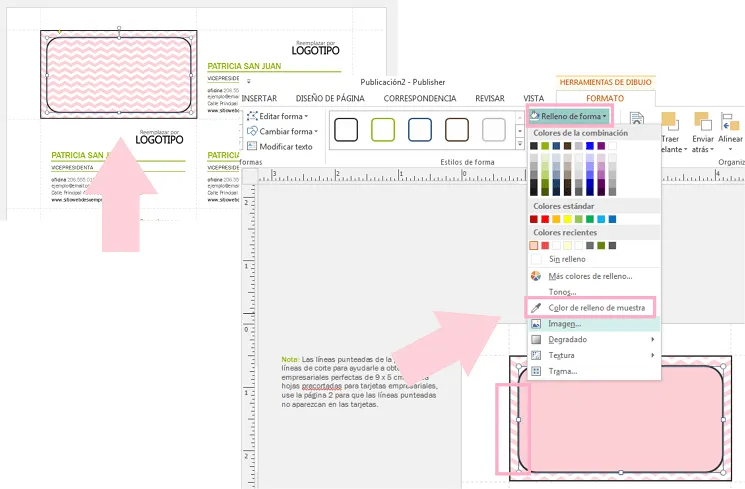This screenshot has width=745, height=489.
Task: Apply the blue outline shape style
Action: [x=420, y=130]
